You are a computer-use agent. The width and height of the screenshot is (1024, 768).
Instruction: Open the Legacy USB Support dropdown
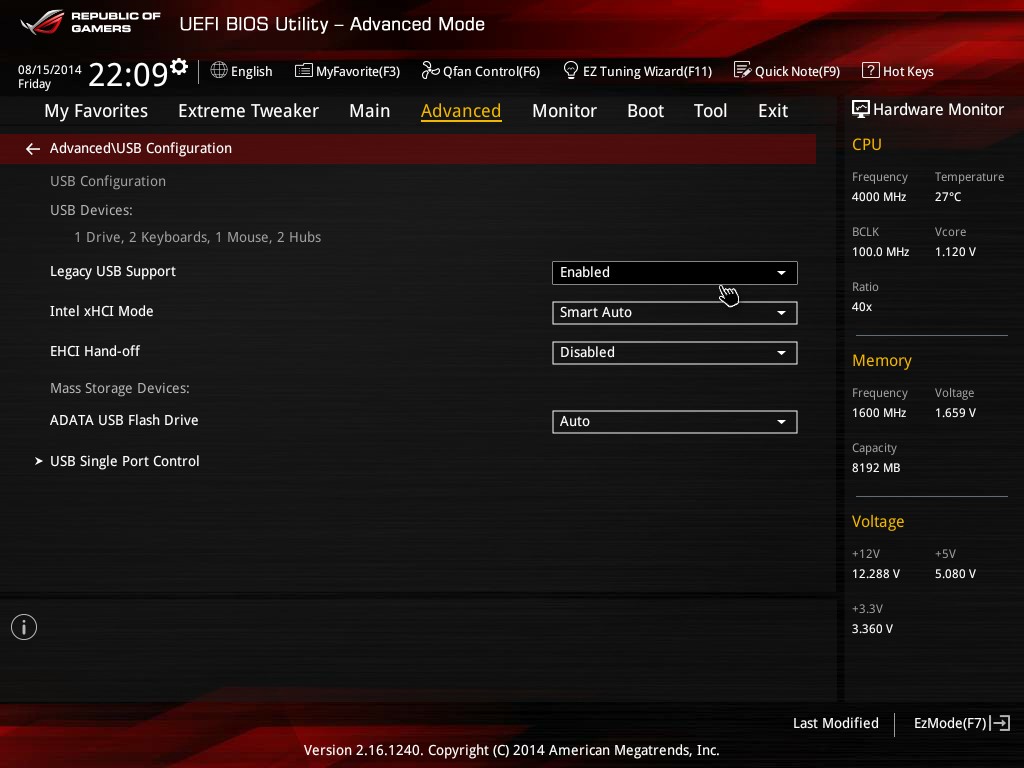click(675, 273)
